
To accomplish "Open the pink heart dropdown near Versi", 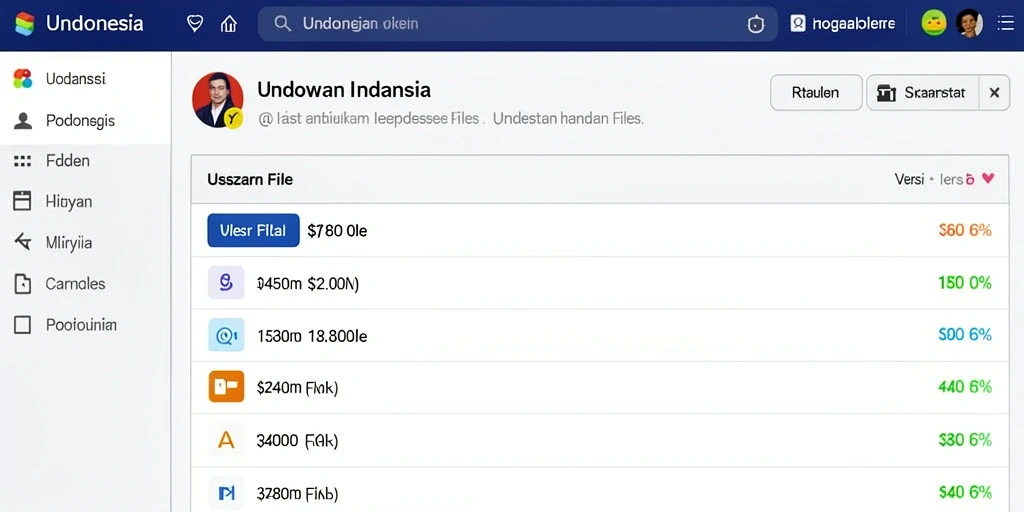I will (988, 178).
